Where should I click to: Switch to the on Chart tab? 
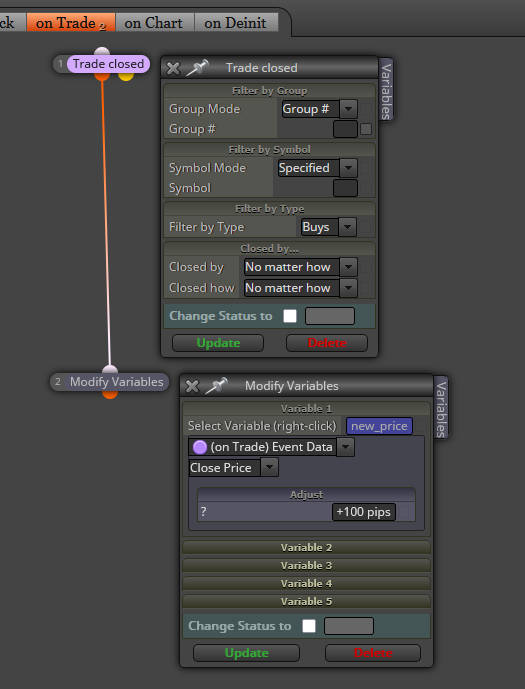tap(153, 22)
